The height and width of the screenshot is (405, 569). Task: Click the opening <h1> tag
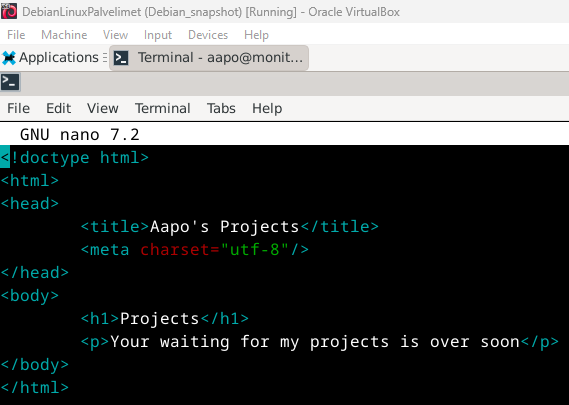pyautogui.click(x=100, y=319)
